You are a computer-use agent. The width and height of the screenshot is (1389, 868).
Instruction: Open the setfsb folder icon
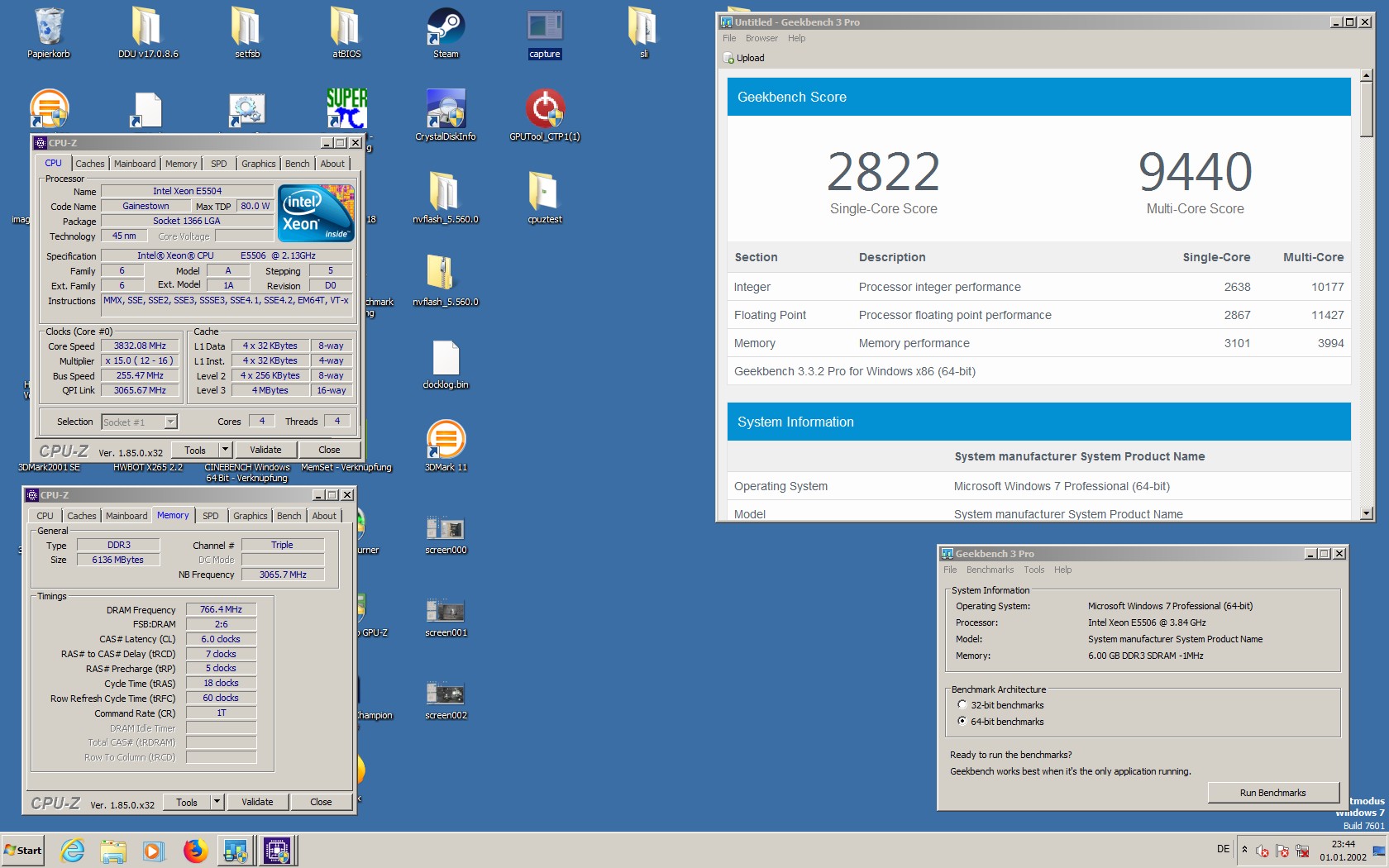(247, 33)
